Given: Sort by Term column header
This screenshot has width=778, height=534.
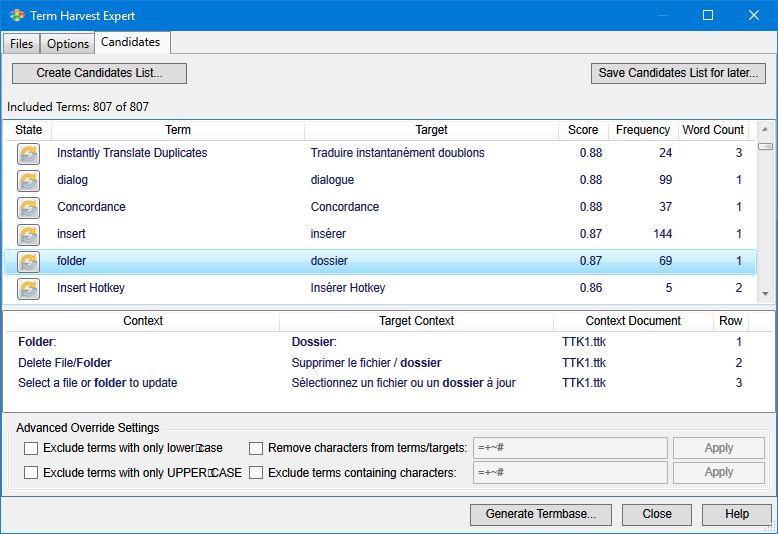Looking at the screenshot, I should click(x=178, y=130).
